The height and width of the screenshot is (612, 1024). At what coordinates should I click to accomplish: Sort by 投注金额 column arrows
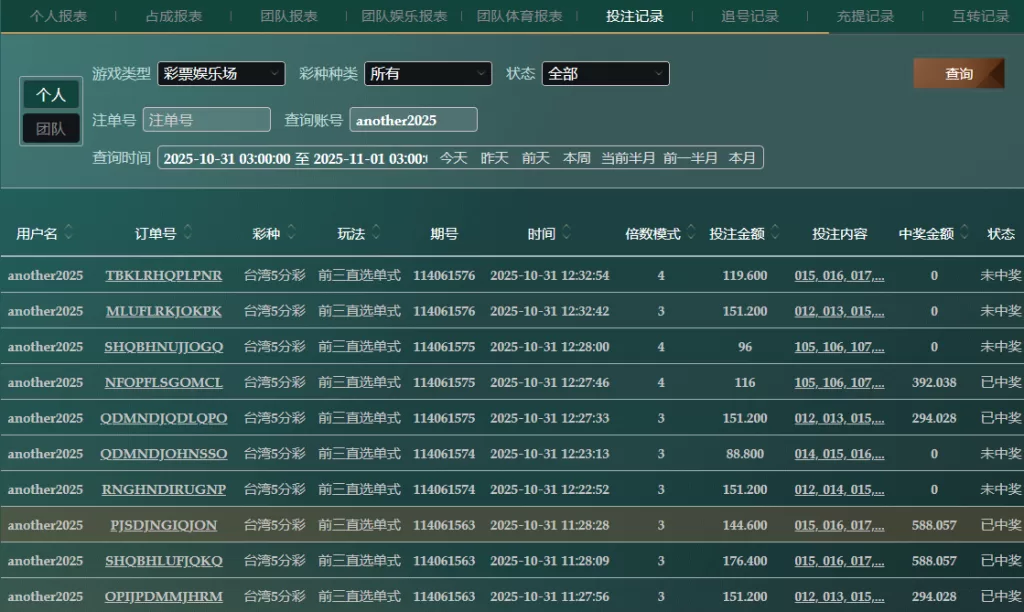pyautogui.click(x=775, y=233)
